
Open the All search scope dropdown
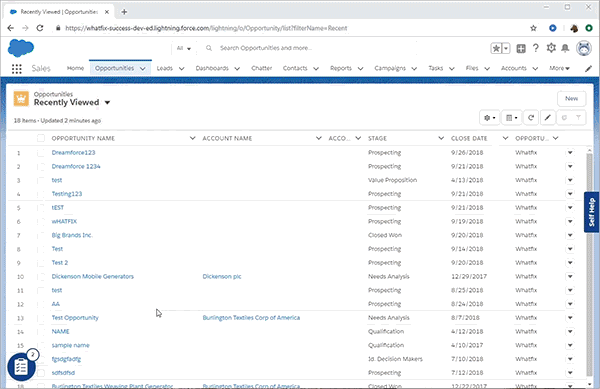coord(184,48)
